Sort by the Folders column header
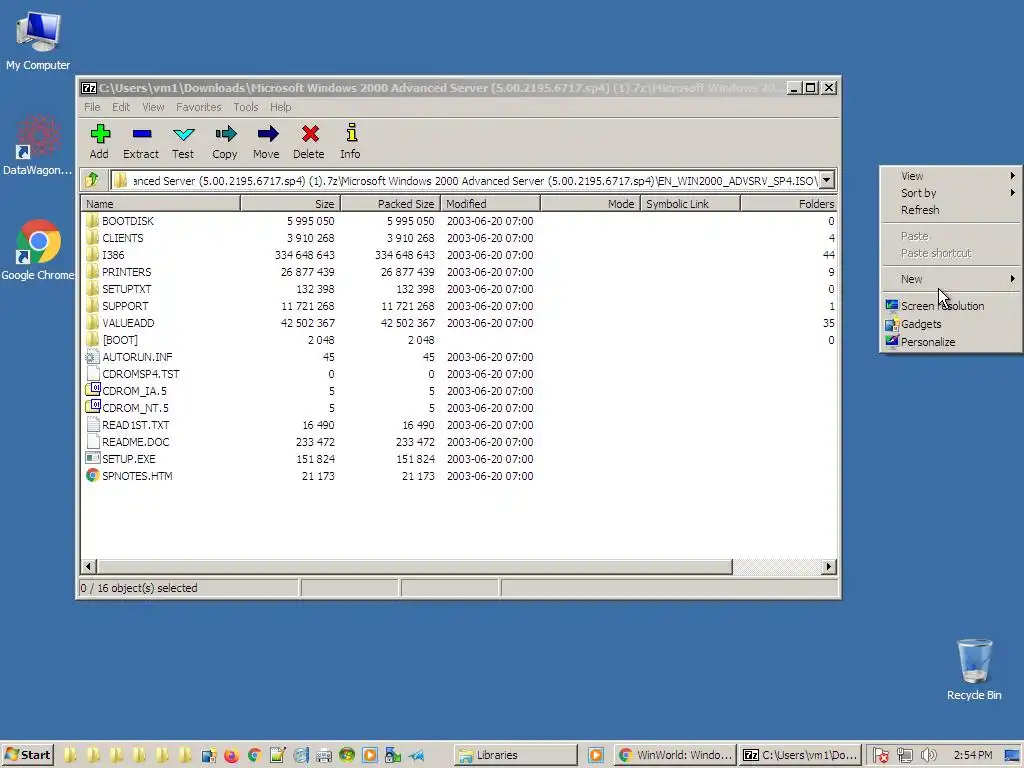The height and width of the screenshot is (768, 1024). click(789, 204)
